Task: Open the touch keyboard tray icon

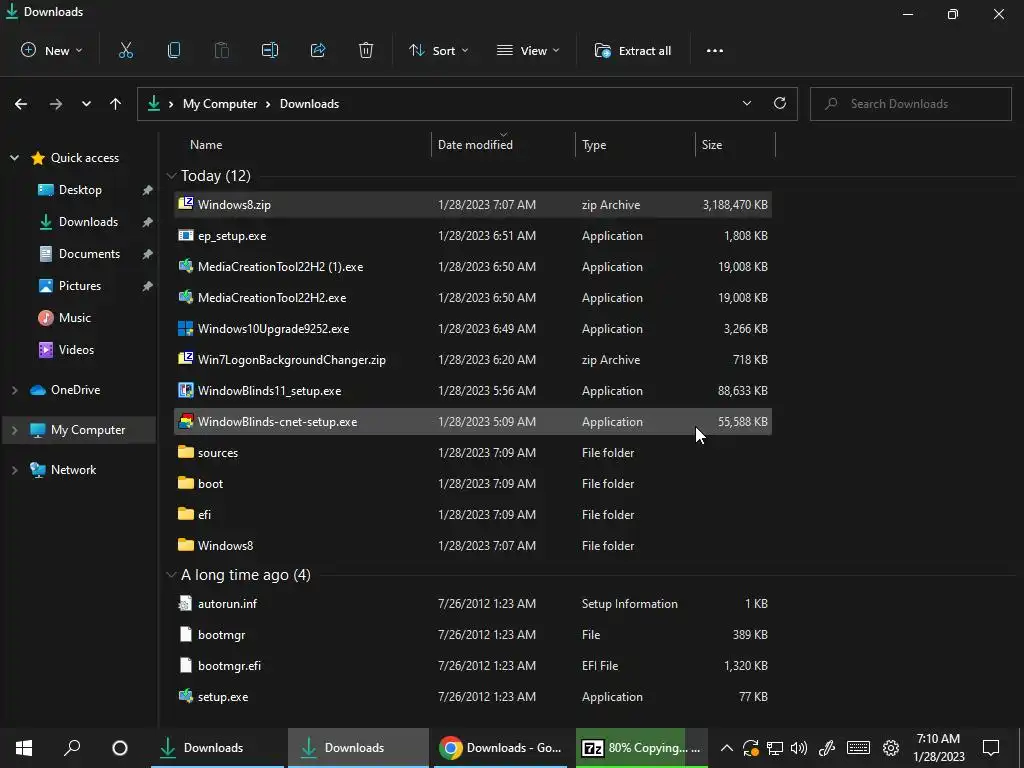Action: tap(858, 748)
